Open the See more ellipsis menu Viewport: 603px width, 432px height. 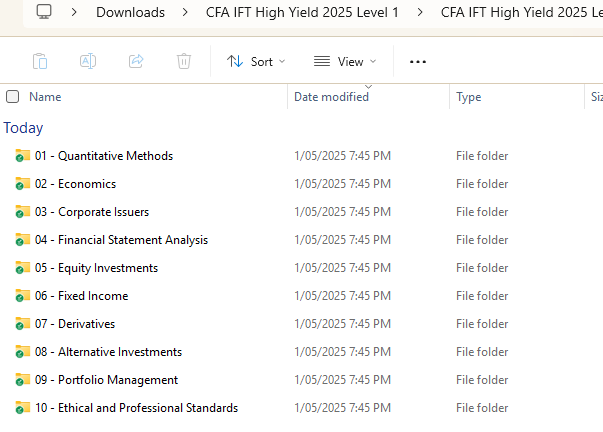tap(418, 61)
